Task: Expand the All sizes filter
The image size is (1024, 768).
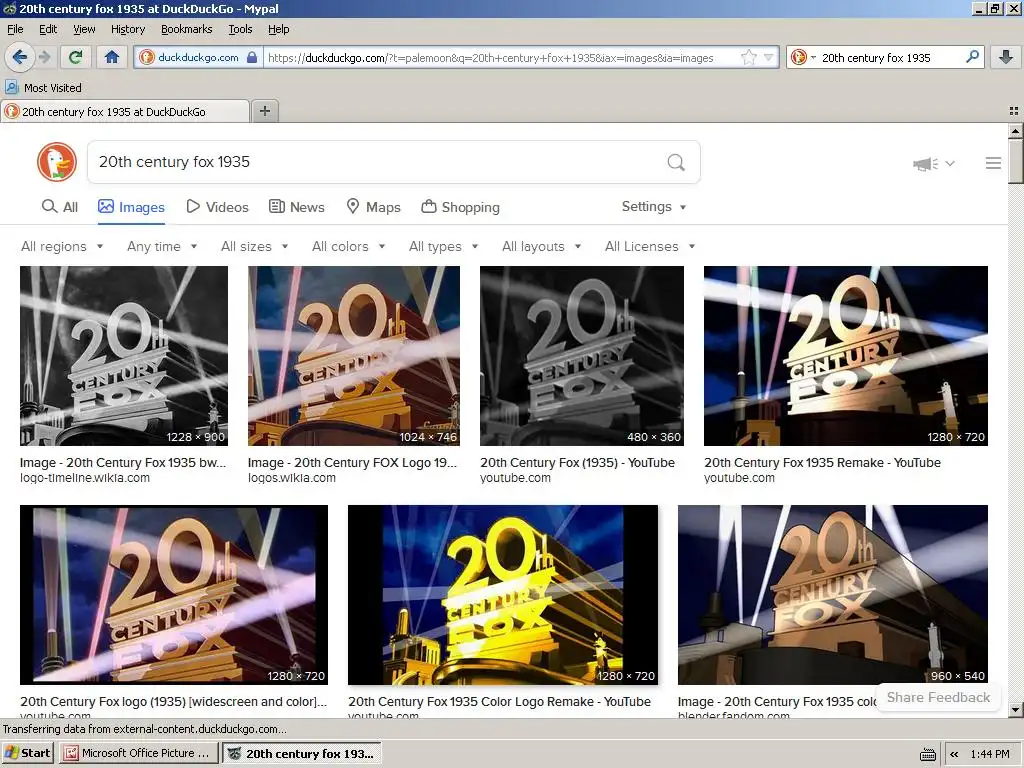Action: (x=254, y=246)
